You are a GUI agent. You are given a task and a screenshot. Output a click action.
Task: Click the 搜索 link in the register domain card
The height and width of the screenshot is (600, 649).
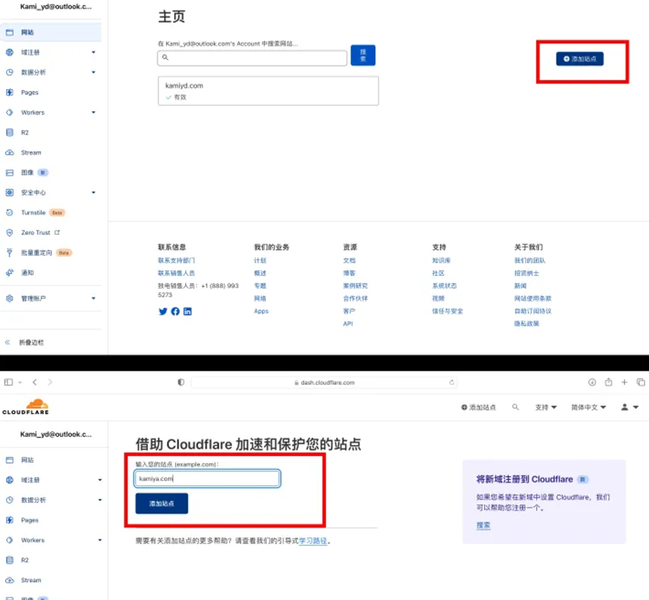tap(483, 526)
